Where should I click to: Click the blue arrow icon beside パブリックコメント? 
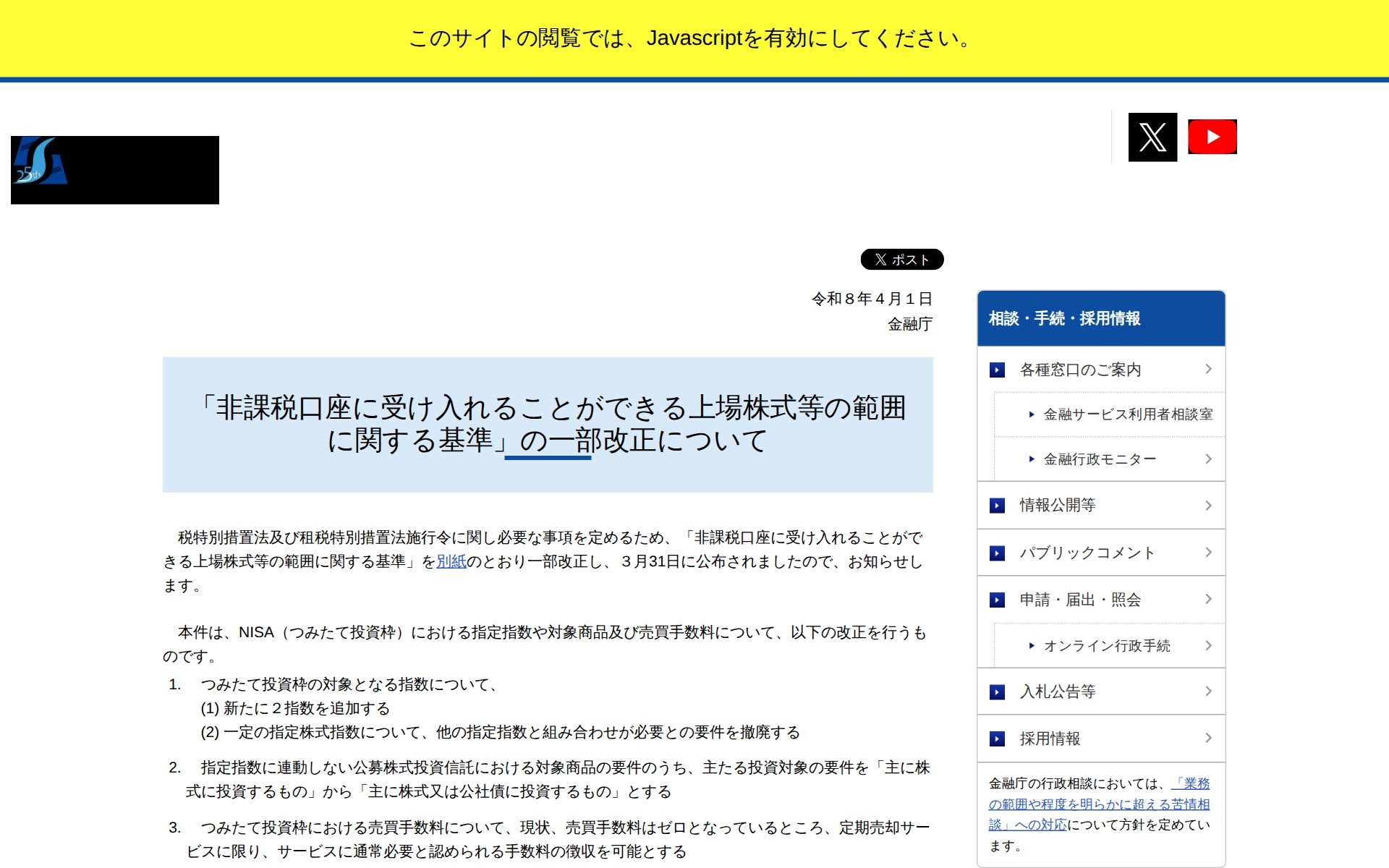click(x=998, y=553)
